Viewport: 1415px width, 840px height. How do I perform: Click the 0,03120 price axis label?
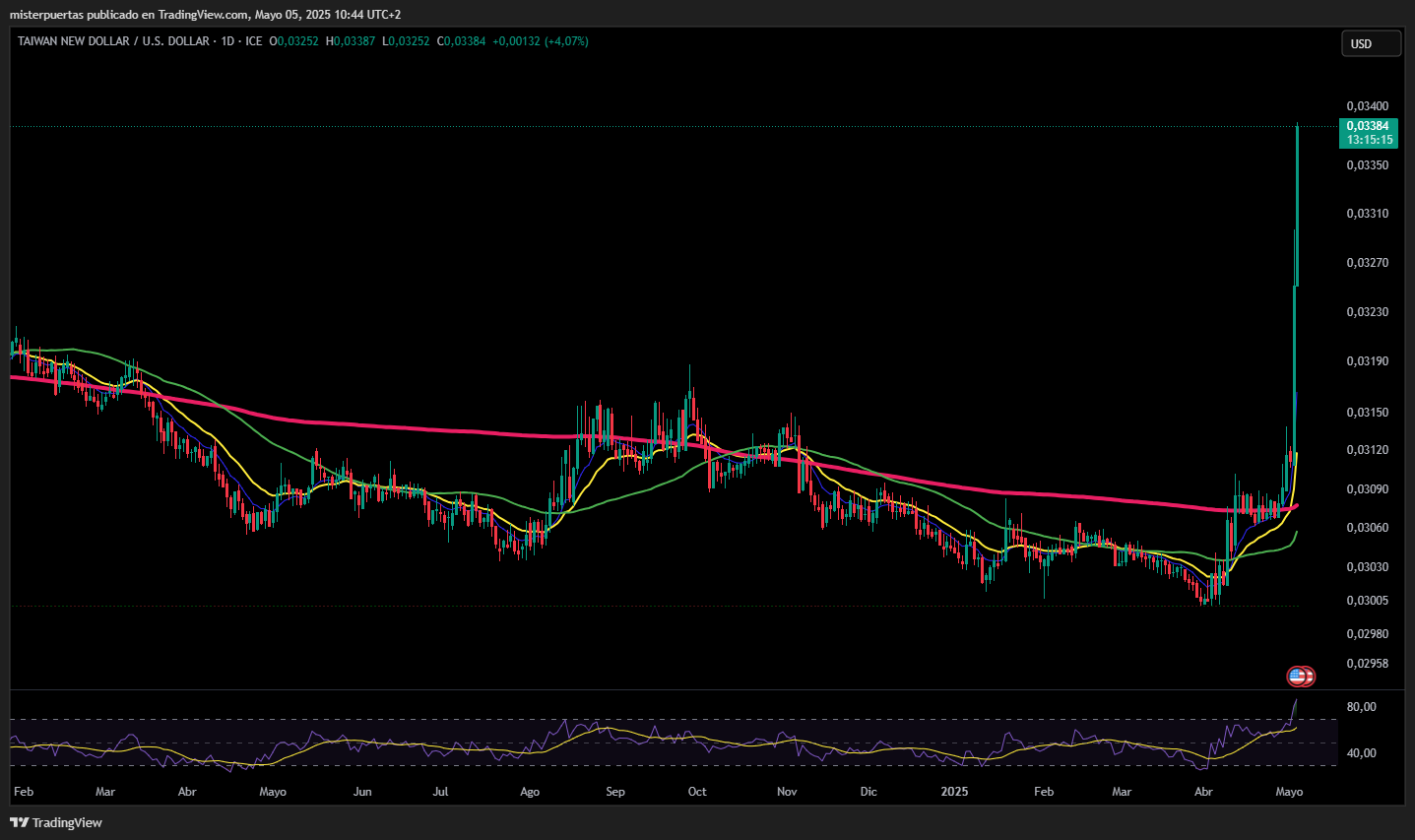pyautogui.click(x=1368, y=450)
